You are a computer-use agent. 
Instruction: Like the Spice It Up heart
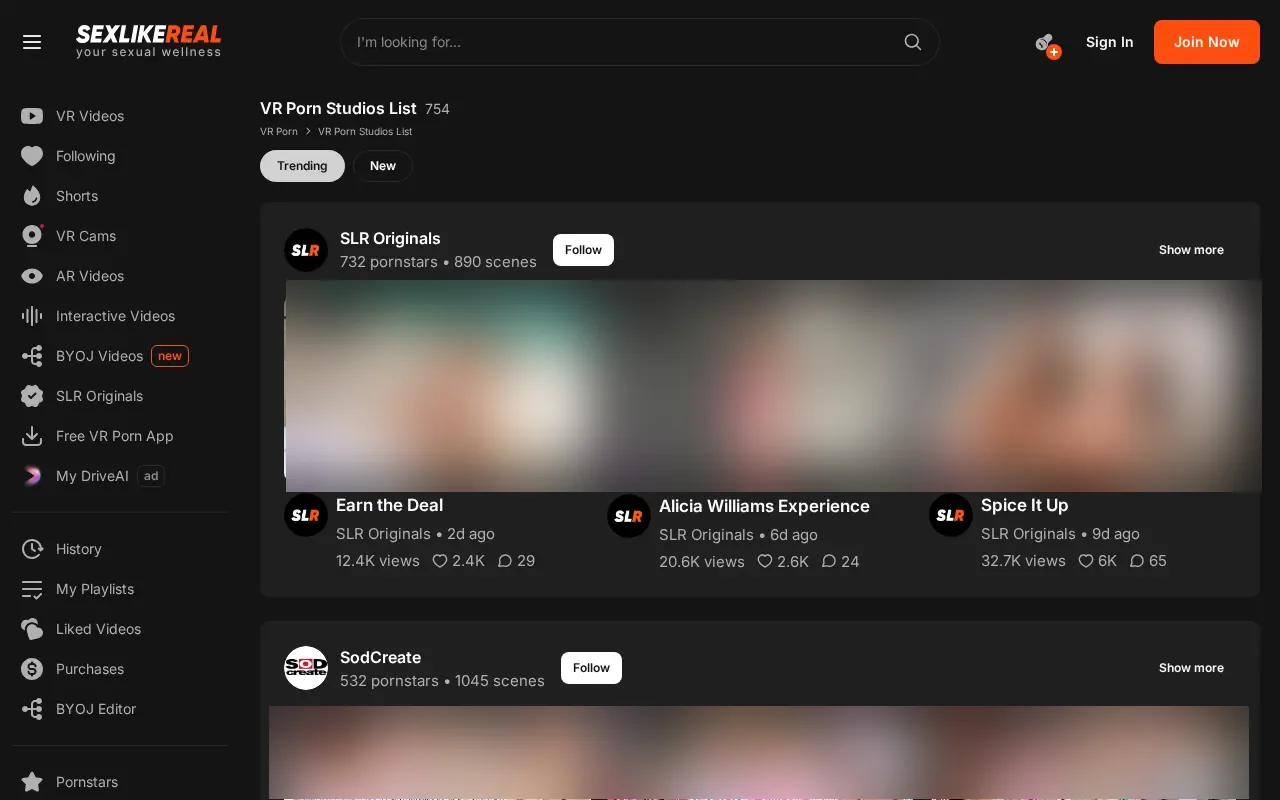1086,561
